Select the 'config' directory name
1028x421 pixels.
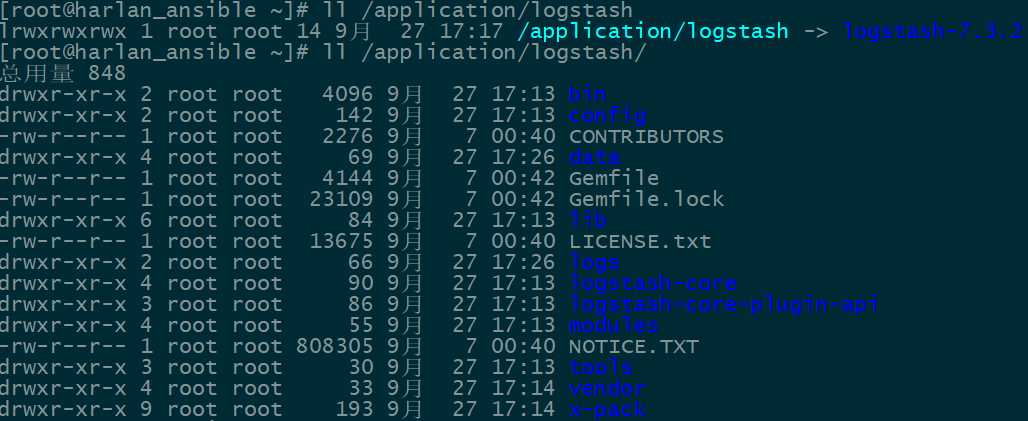(607, 116)
